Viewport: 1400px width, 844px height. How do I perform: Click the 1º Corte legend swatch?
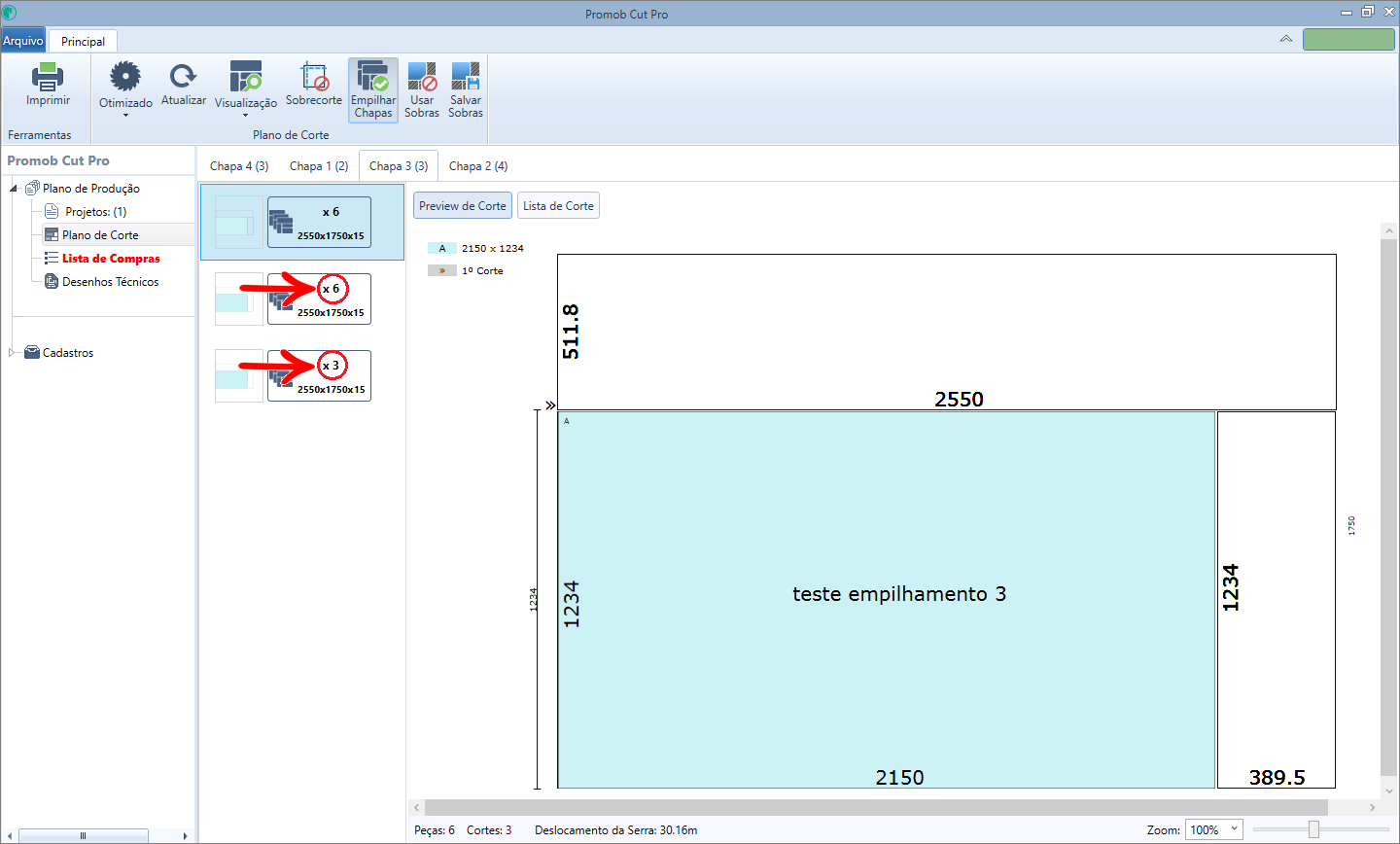click(x=442, y=270)
